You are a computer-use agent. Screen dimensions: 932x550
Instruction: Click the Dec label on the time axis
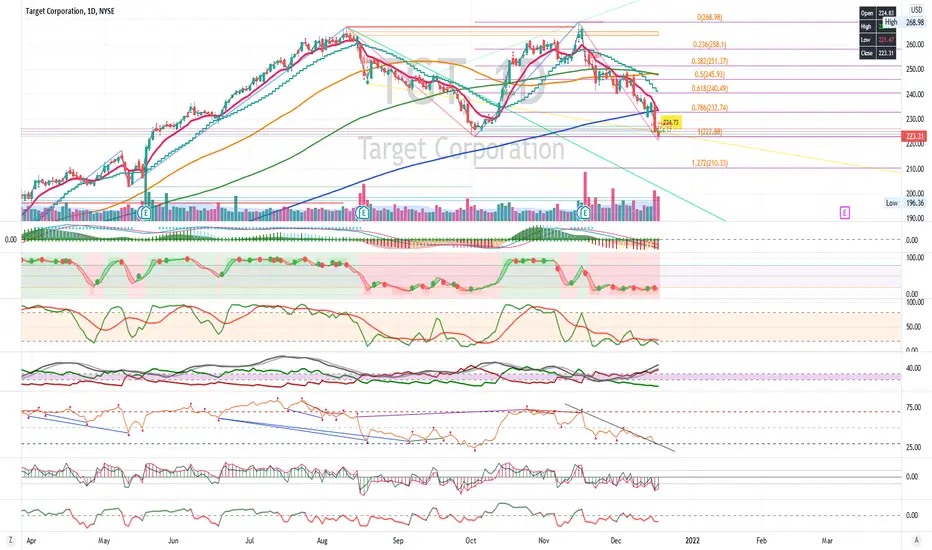[616, 541]
